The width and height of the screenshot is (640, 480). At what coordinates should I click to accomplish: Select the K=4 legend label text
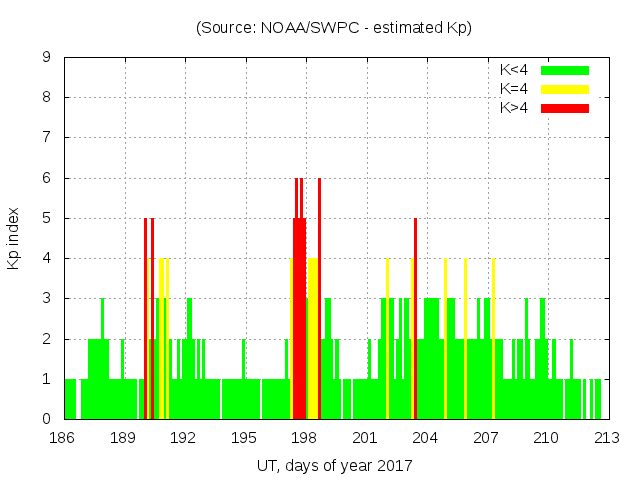(x=514, y=89)
